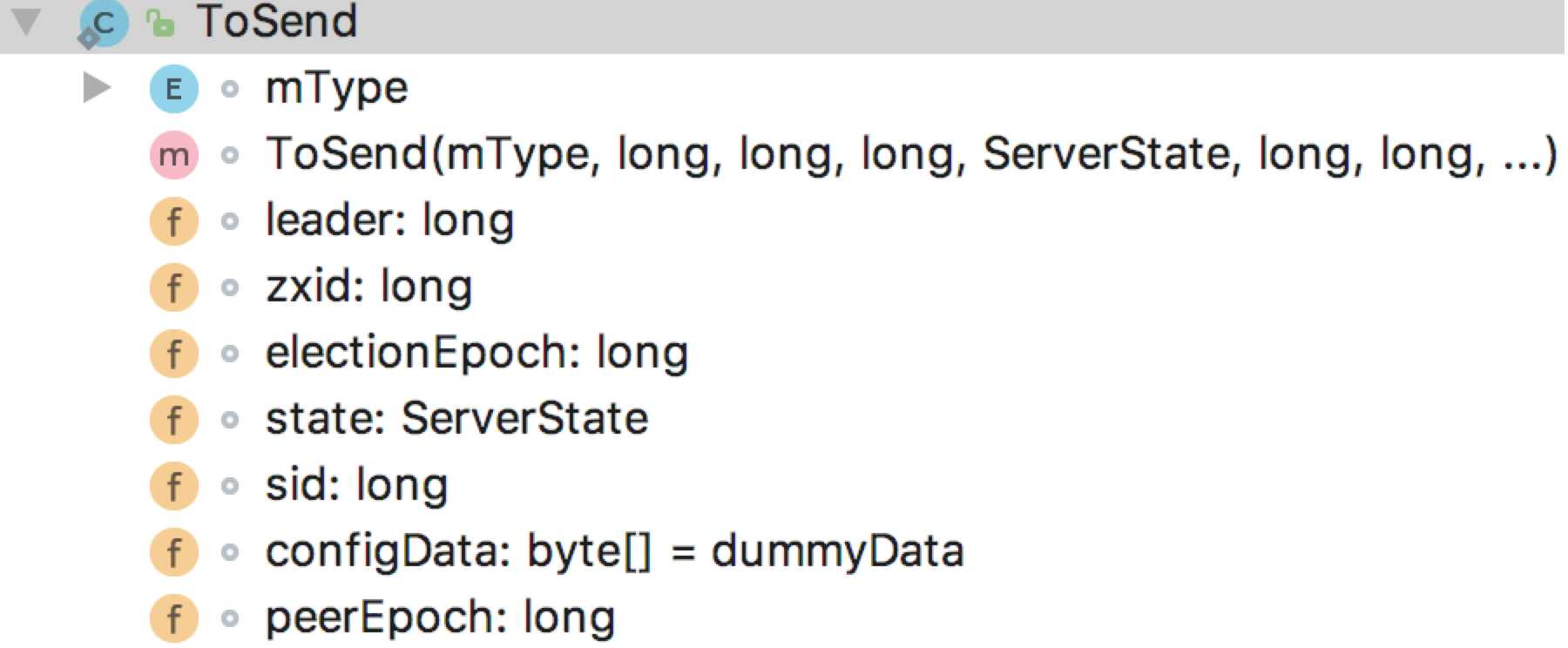Click the enum icon next to mType

pyautogui.click(x=173, y=89)
